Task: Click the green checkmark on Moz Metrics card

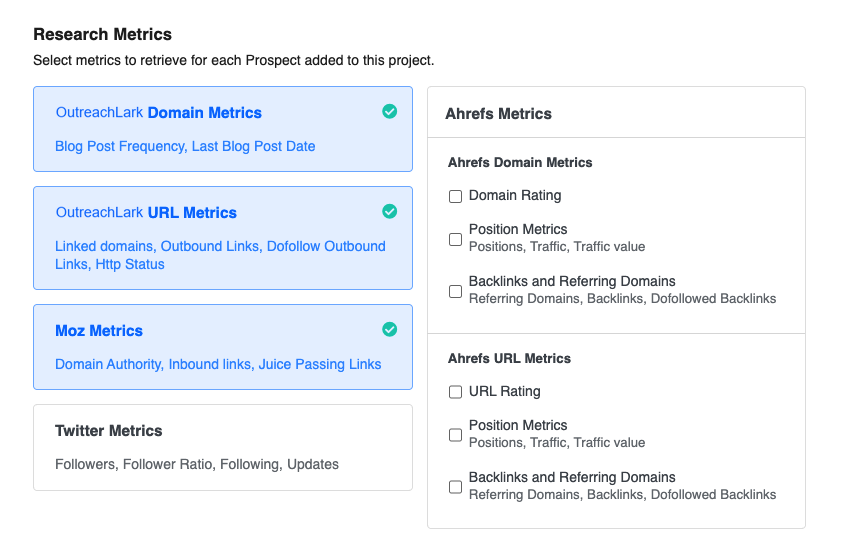Action: [x=389, y=329]
